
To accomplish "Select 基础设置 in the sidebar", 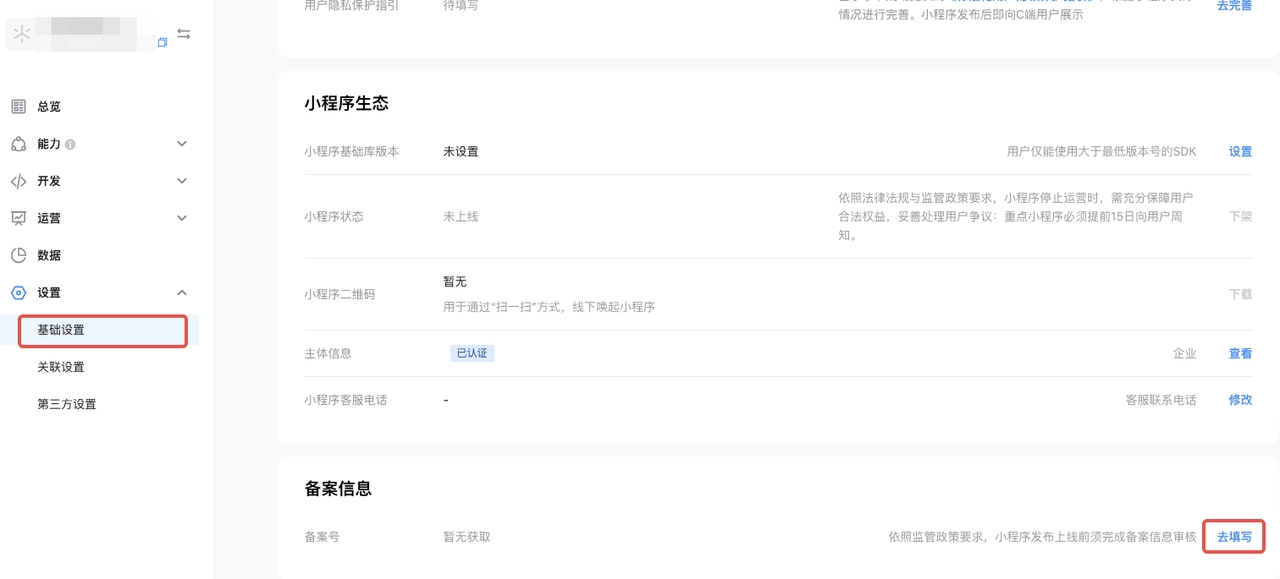I will click(61, 330).
